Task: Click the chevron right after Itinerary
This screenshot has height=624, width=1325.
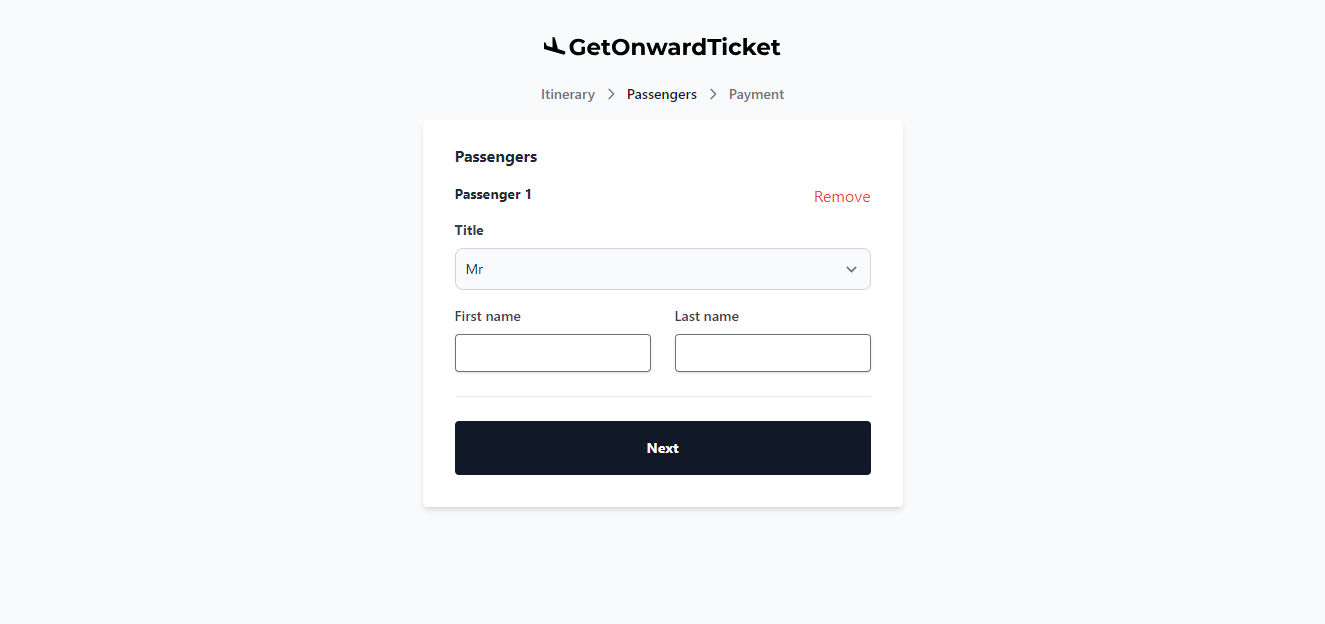Action: (611, 94)
